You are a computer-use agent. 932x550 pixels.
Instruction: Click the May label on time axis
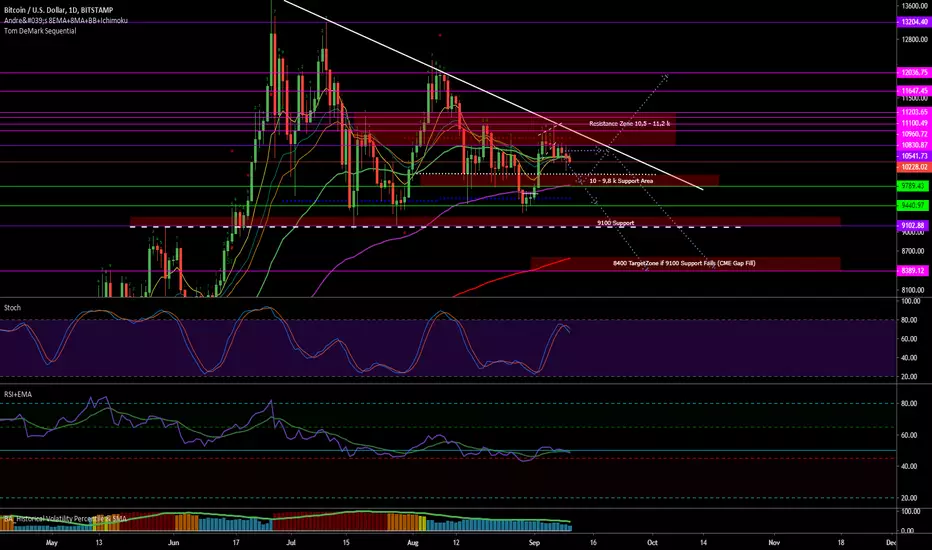tap(52, 542)
